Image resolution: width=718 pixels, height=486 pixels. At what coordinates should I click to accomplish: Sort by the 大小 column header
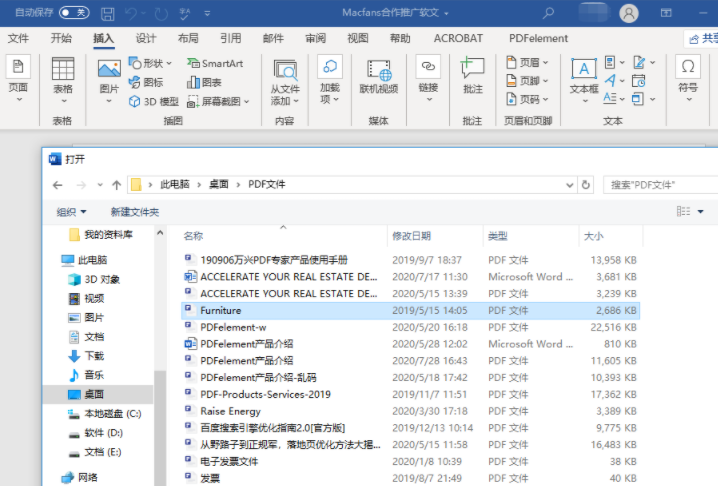pos(593,236)
